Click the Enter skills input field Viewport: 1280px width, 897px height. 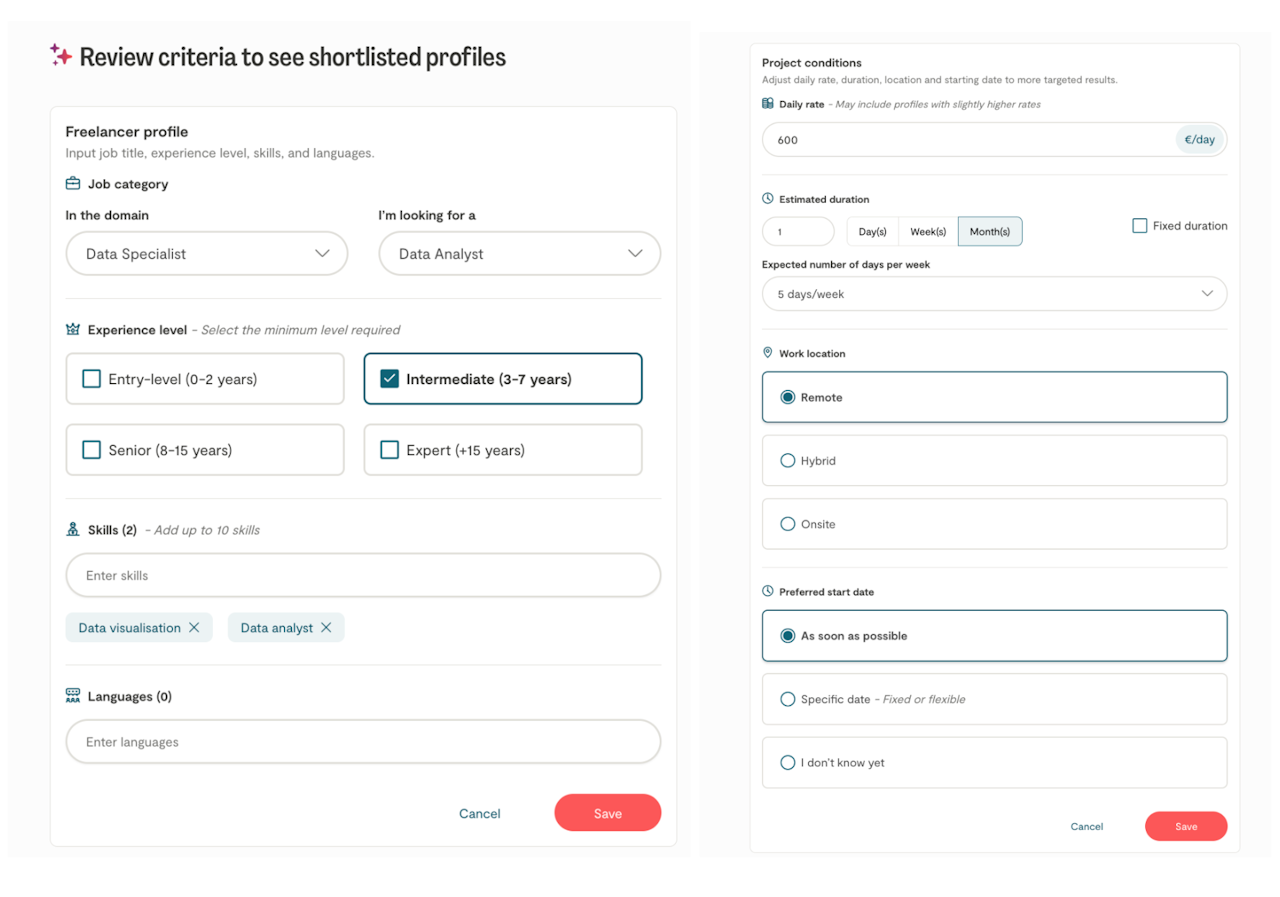[363, 576]
